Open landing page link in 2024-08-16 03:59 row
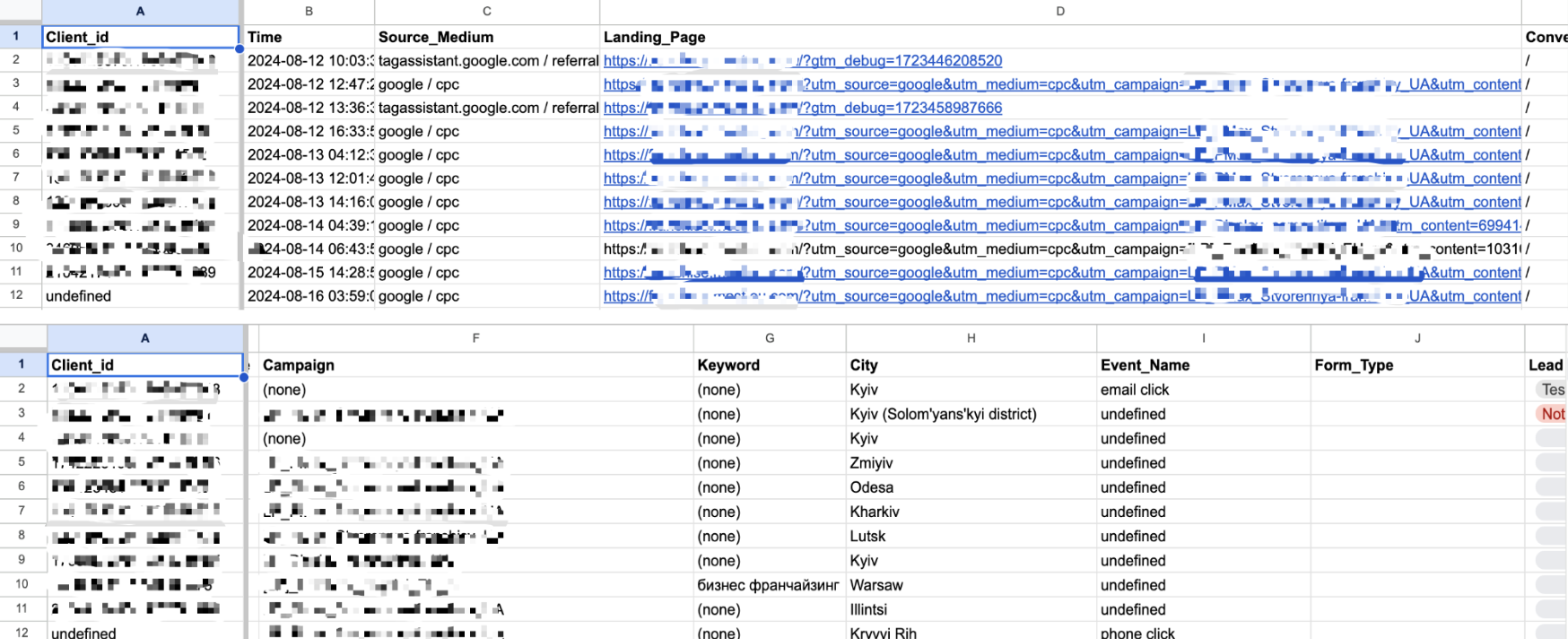1568x639 pixels. pyautogui.click(x=1062, y=296)
